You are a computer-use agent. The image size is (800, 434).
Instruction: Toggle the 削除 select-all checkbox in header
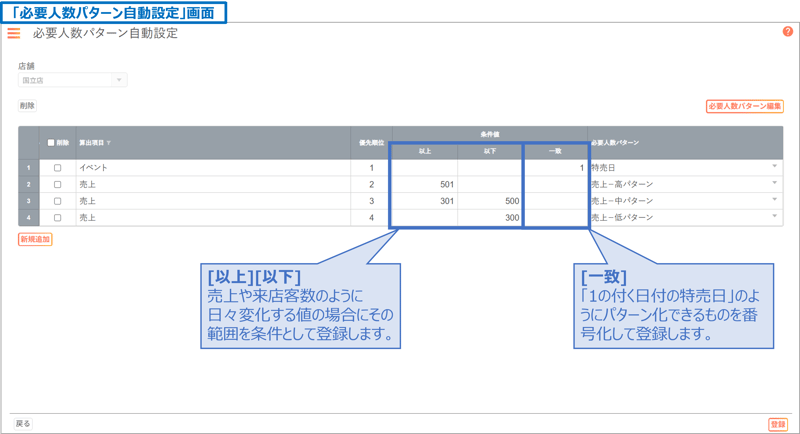pos(52,143)
